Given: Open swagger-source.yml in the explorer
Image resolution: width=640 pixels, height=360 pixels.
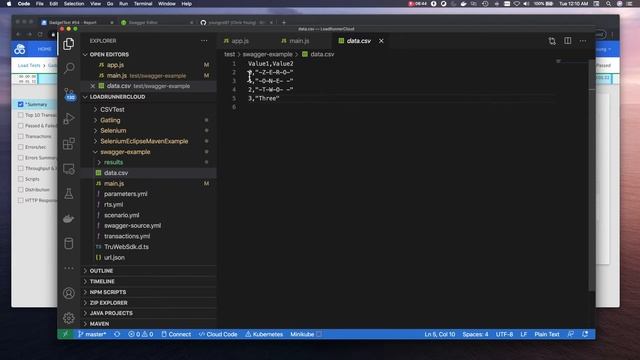Looking at the screenshot, I should (x=132, y=226).
